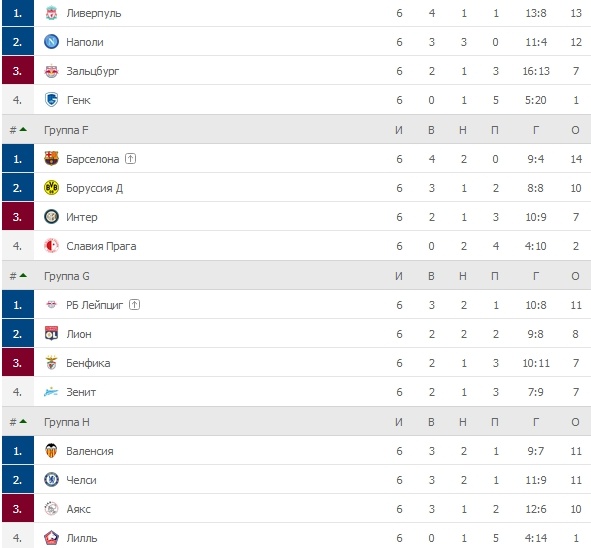Click the upward arrow badge next to Барселона

coord(130,159)
